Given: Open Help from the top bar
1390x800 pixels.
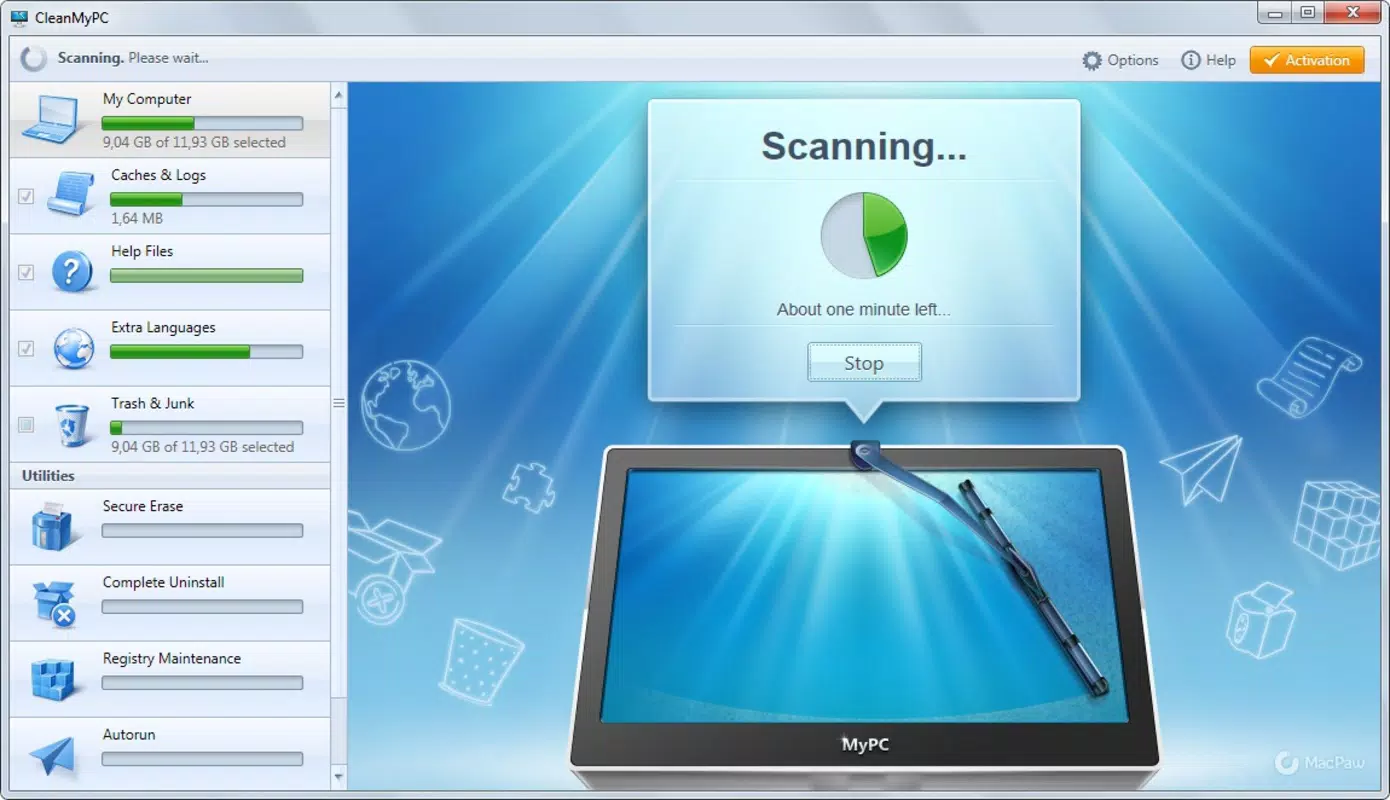Looking at the screenshot, I should 1208,60.
